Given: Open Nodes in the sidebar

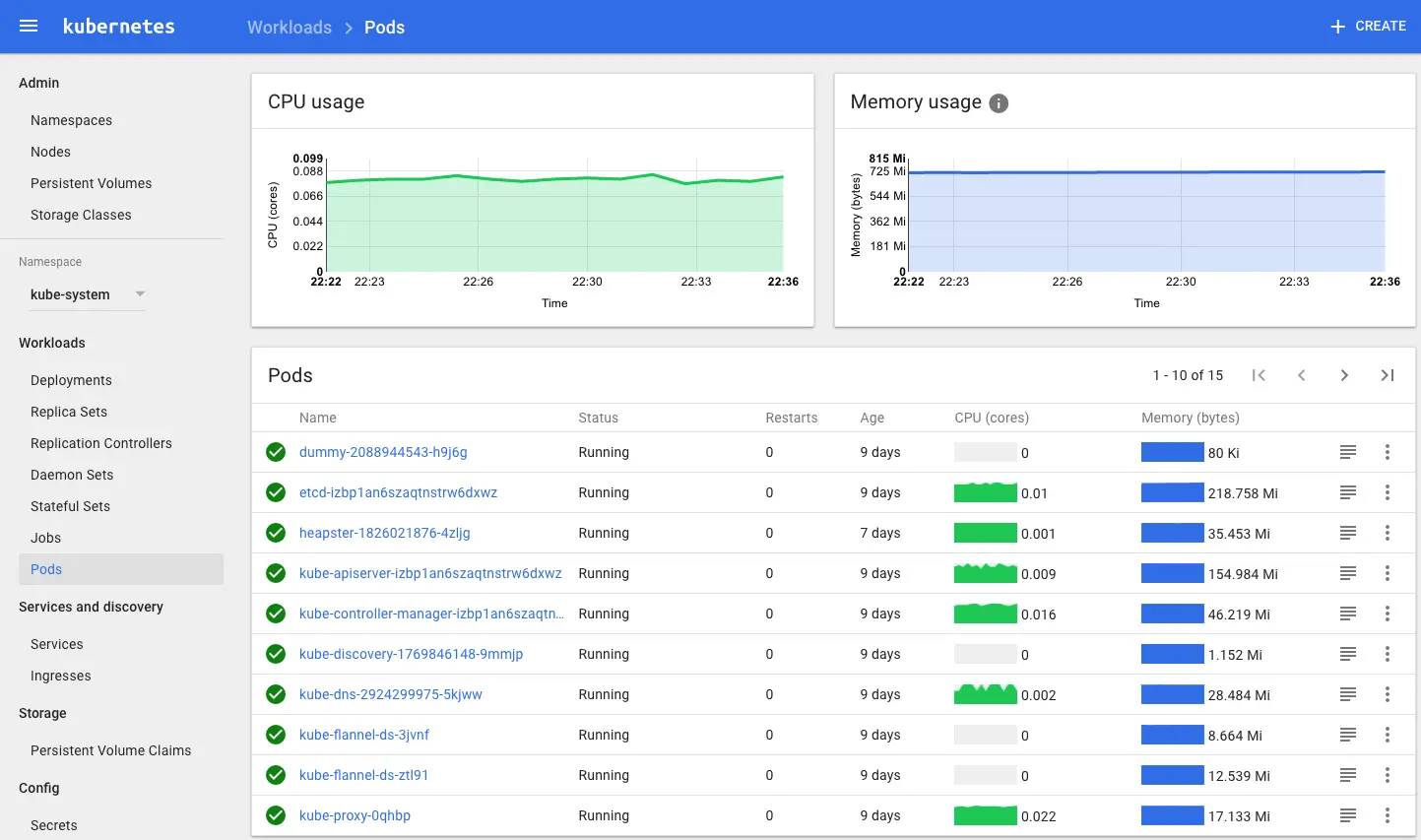Looking at the screenshot, I should point(50,152).
